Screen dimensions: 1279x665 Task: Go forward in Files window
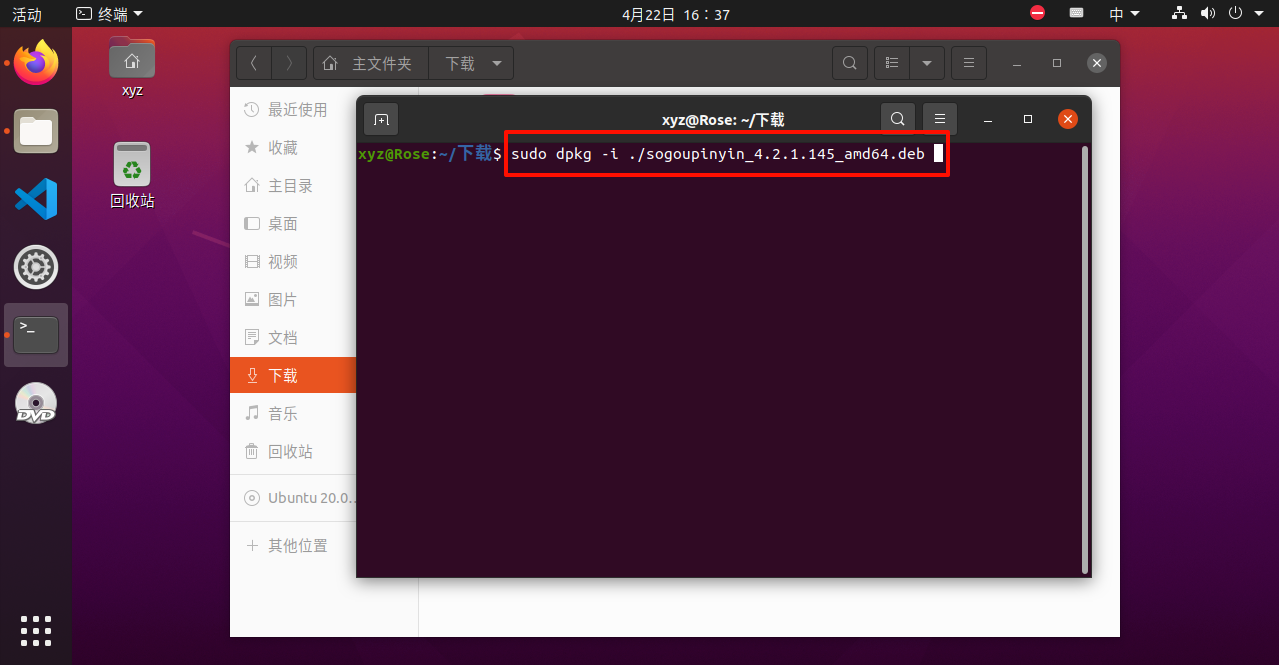pos(289,63)
